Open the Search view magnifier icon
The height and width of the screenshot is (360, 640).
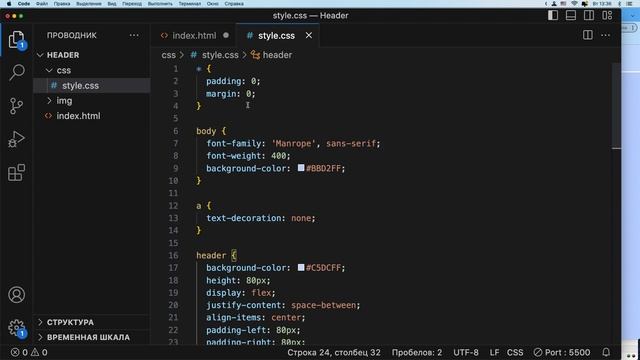pyautogui.click(x=17, y=73)
